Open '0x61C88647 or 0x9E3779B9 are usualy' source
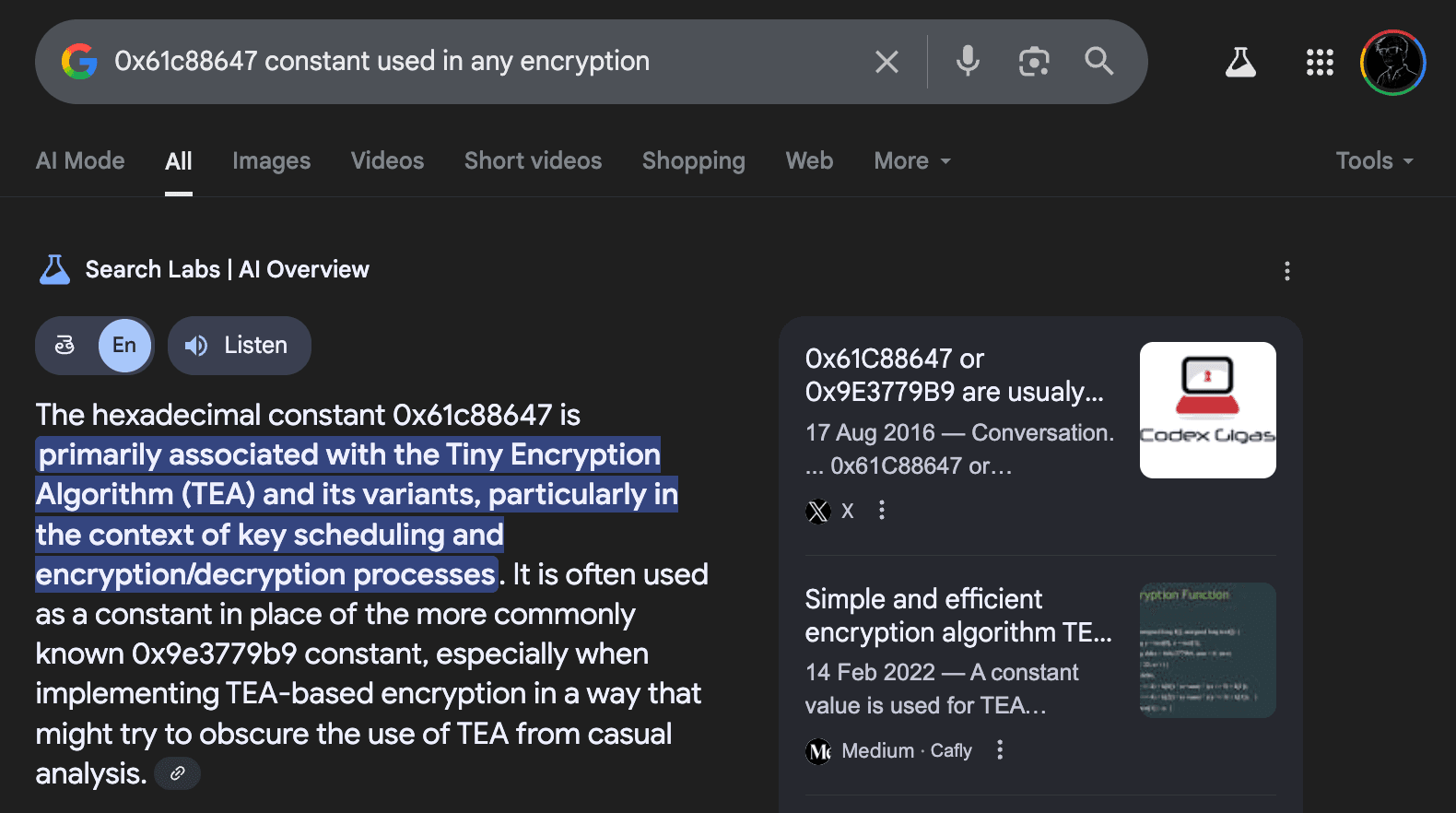Viewport: 1456px width, 813px height. pyautogui.click(x=954, y=375)
